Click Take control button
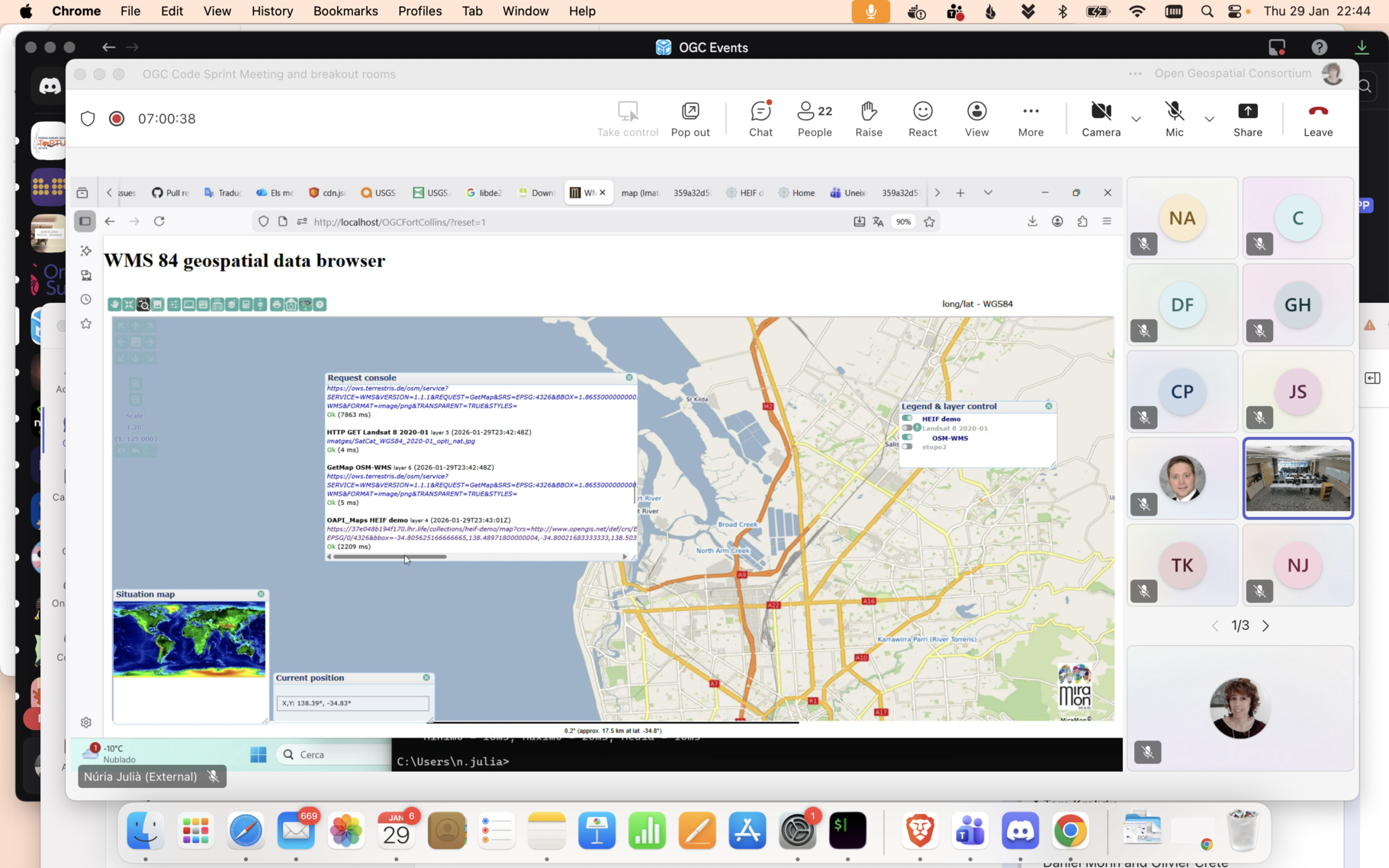Screen dimensions: 1389x868 (x=627, y=118)
